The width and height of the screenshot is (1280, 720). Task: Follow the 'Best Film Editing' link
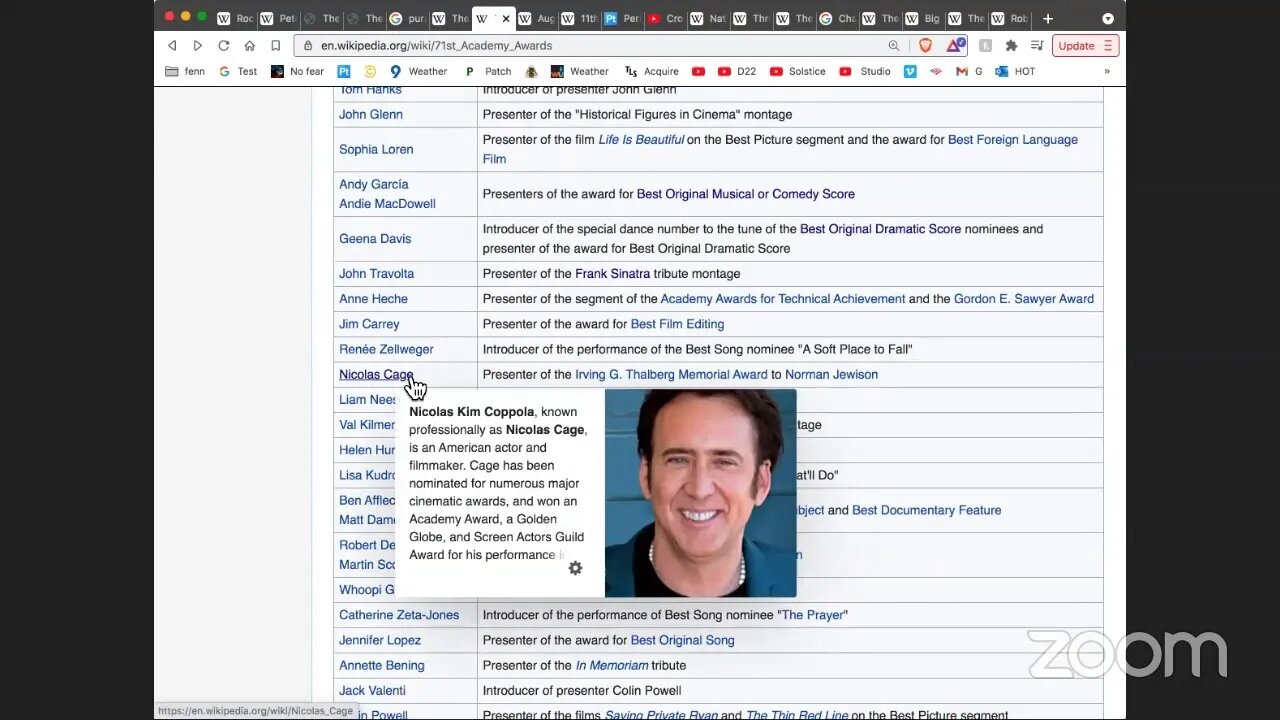pyautogui.click(x=677, y=324)
